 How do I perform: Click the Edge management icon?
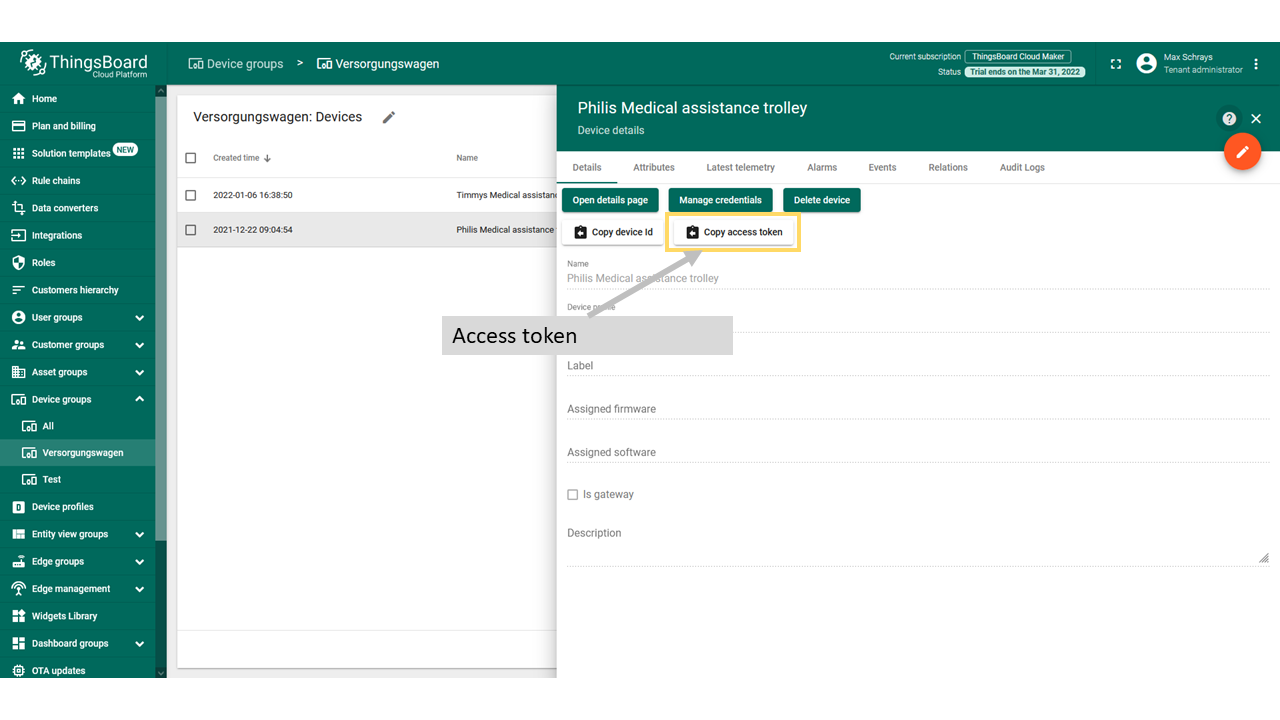[18, 589]
